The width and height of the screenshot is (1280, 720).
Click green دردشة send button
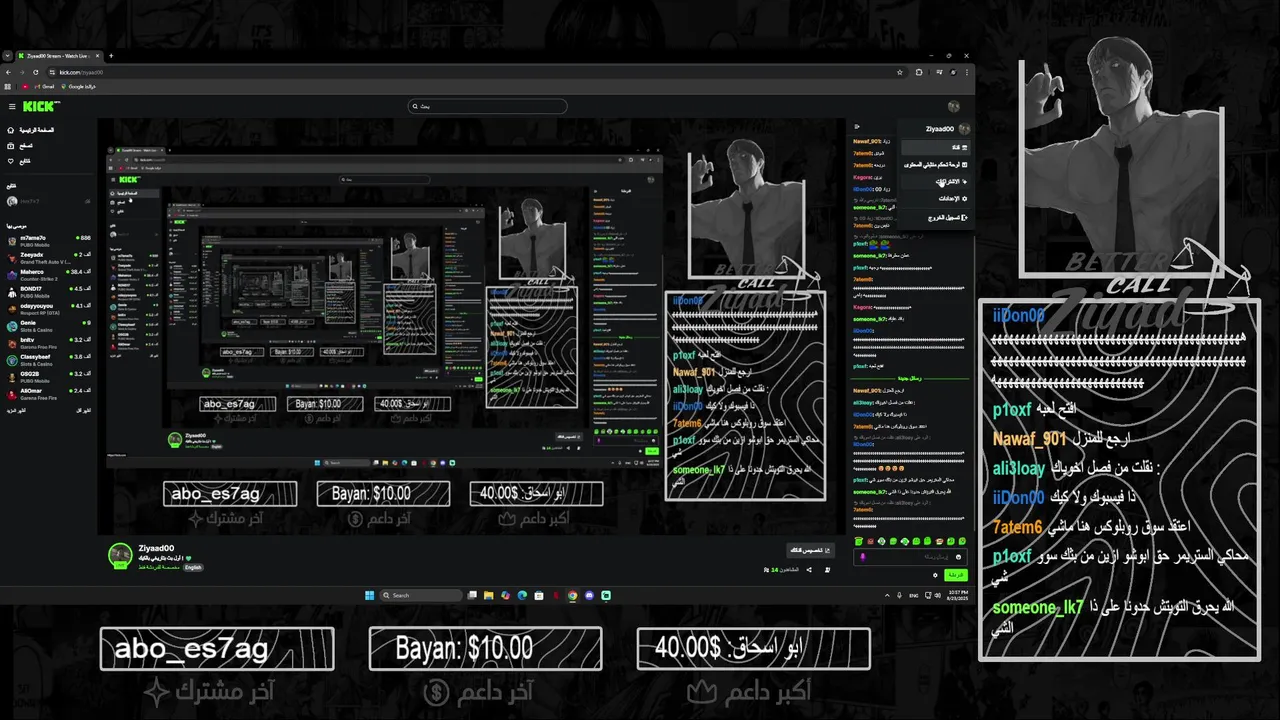956,575
